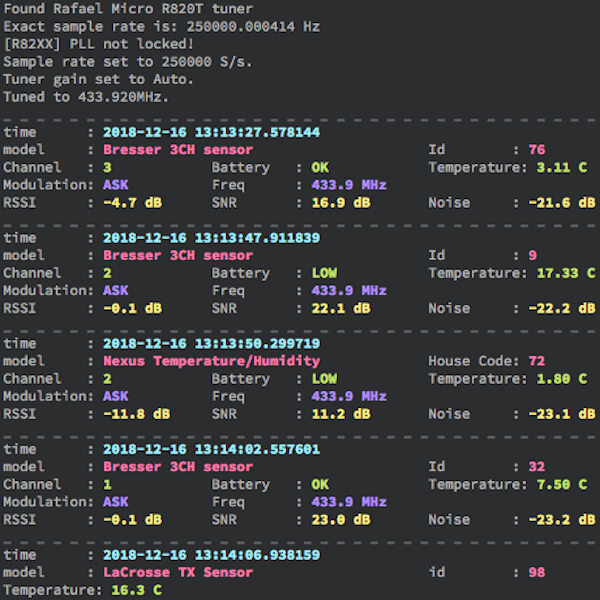
Task: Click Battery 'OK' in the Id 76 record
Action: [320, 167]
